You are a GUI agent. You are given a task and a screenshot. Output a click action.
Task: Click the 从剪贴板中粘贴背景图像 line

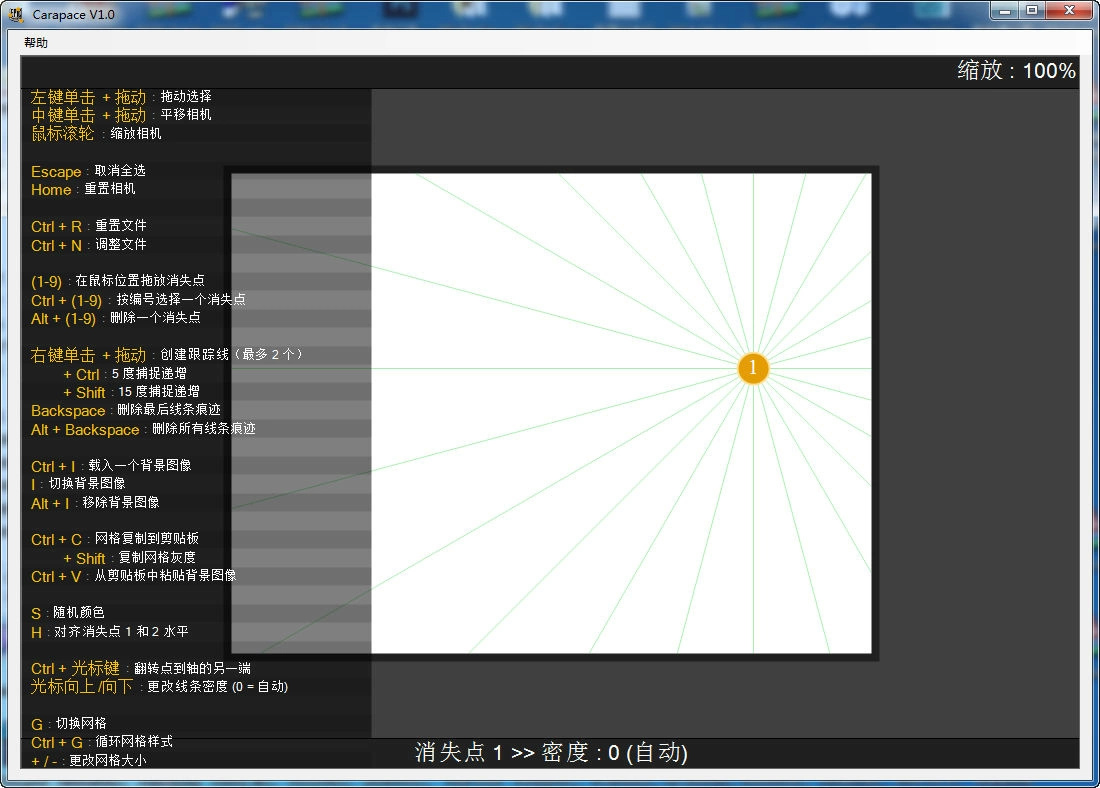coord(133,575)
